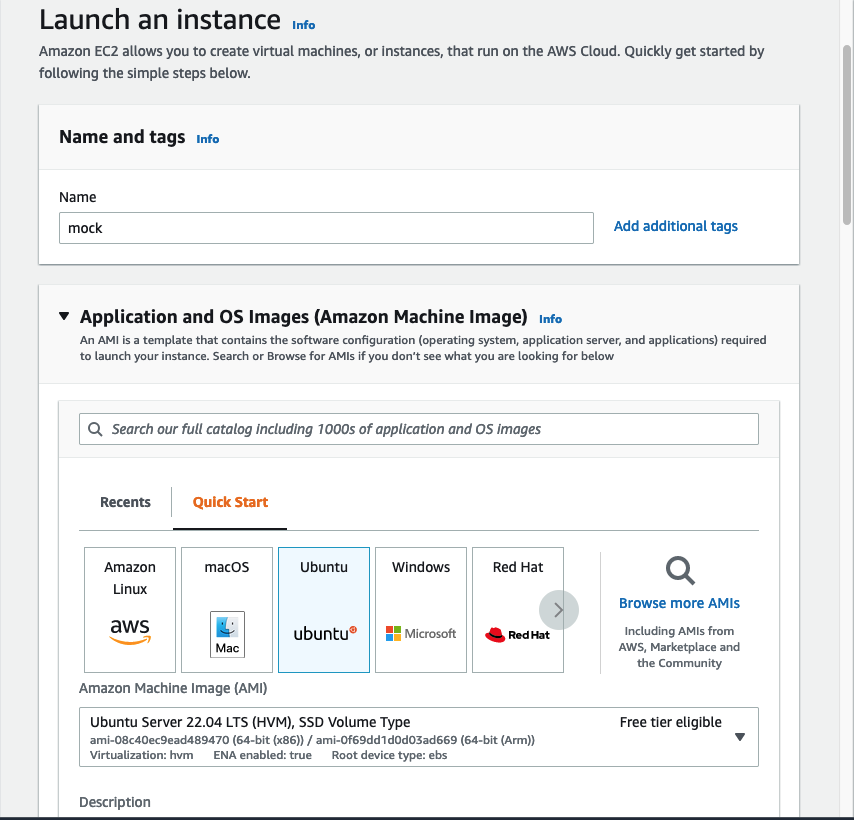
Task: Open Browse more AMIs link
Action: [x=679, y=603]
